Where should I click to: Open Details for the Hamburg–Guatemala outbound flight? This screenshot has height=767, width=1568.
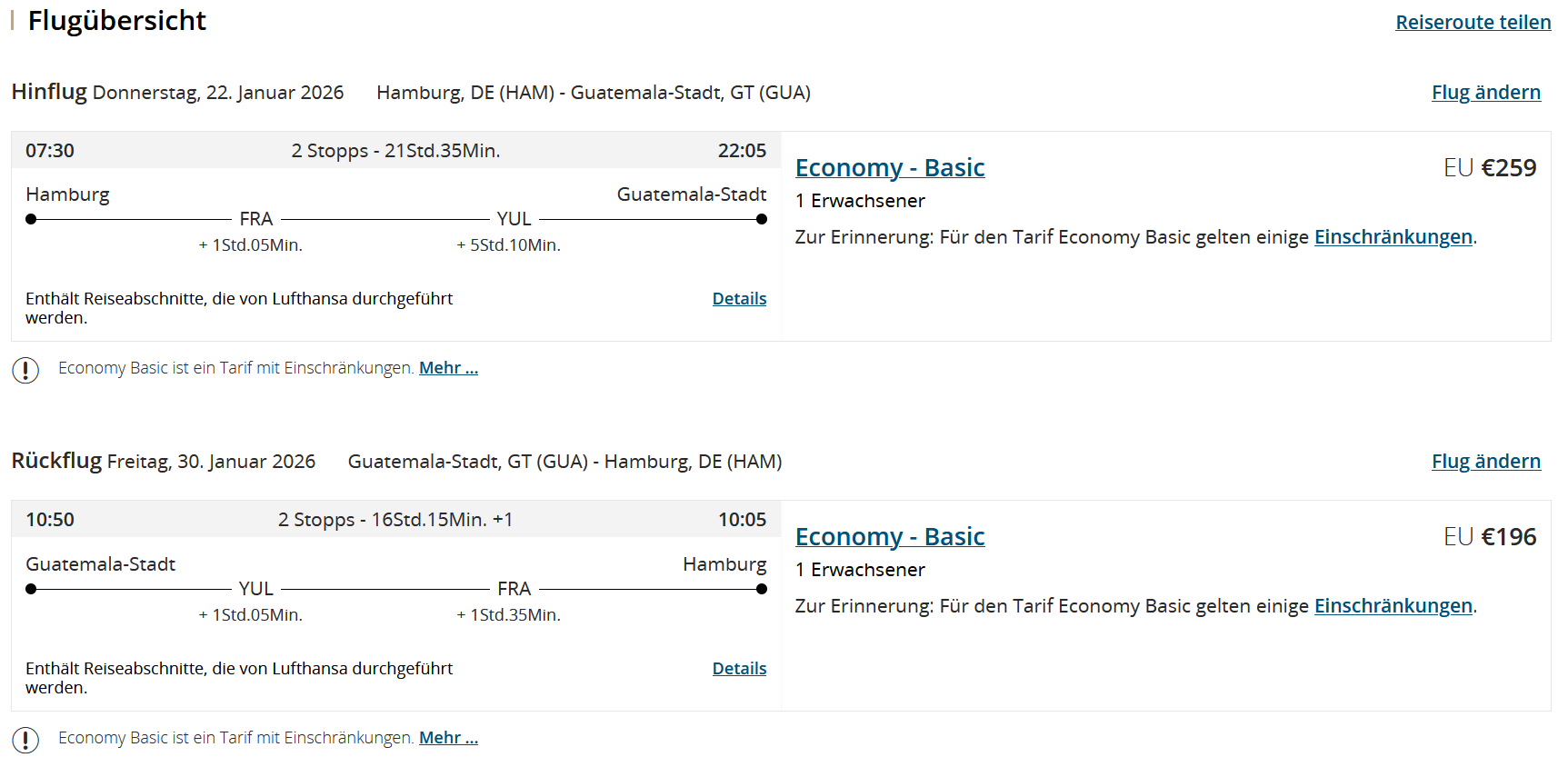click(739, 299)
